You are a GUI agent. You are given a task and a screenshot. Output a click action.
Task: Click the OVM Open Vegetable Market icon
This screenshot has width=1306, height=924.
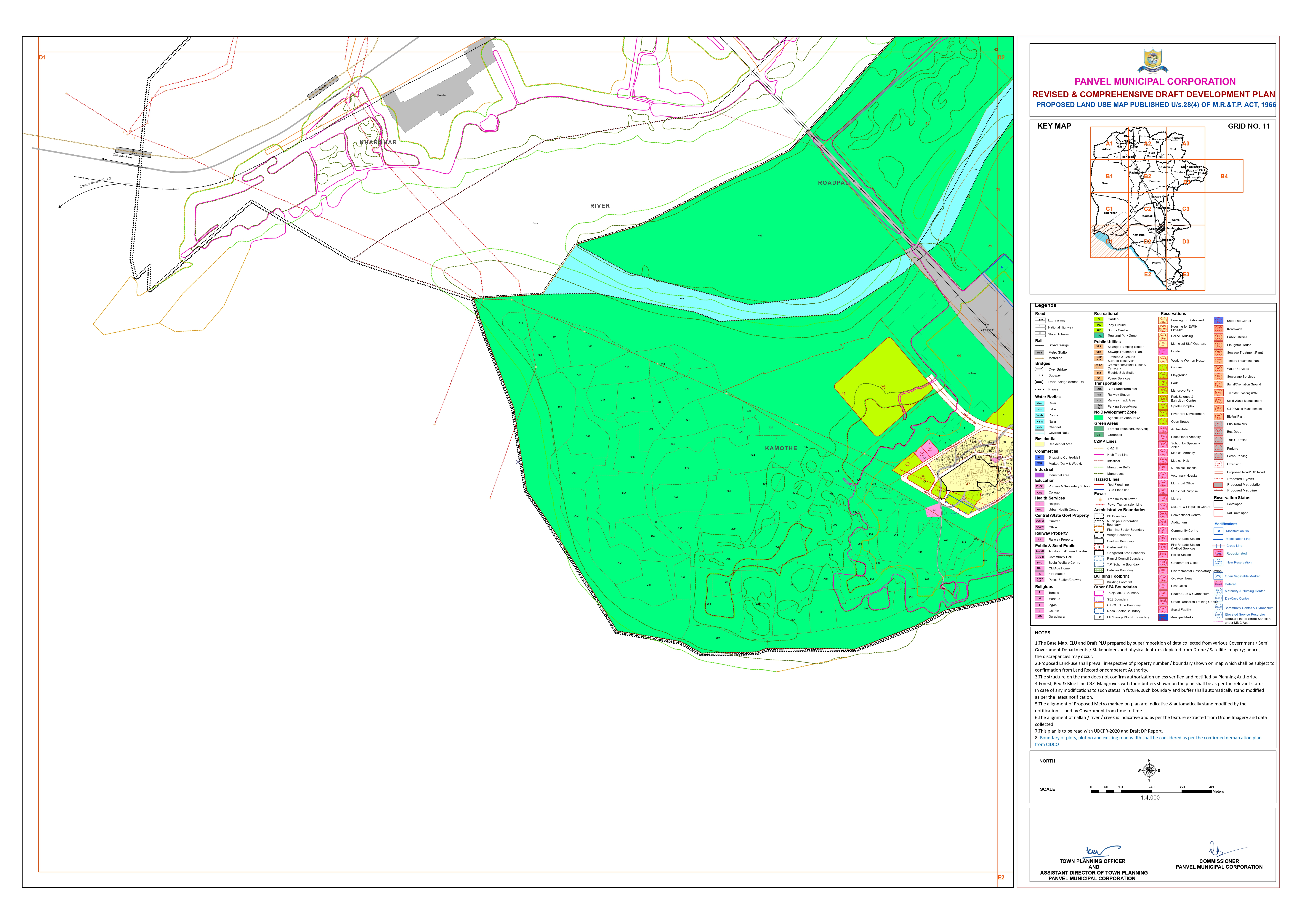tap(1218, 576)
